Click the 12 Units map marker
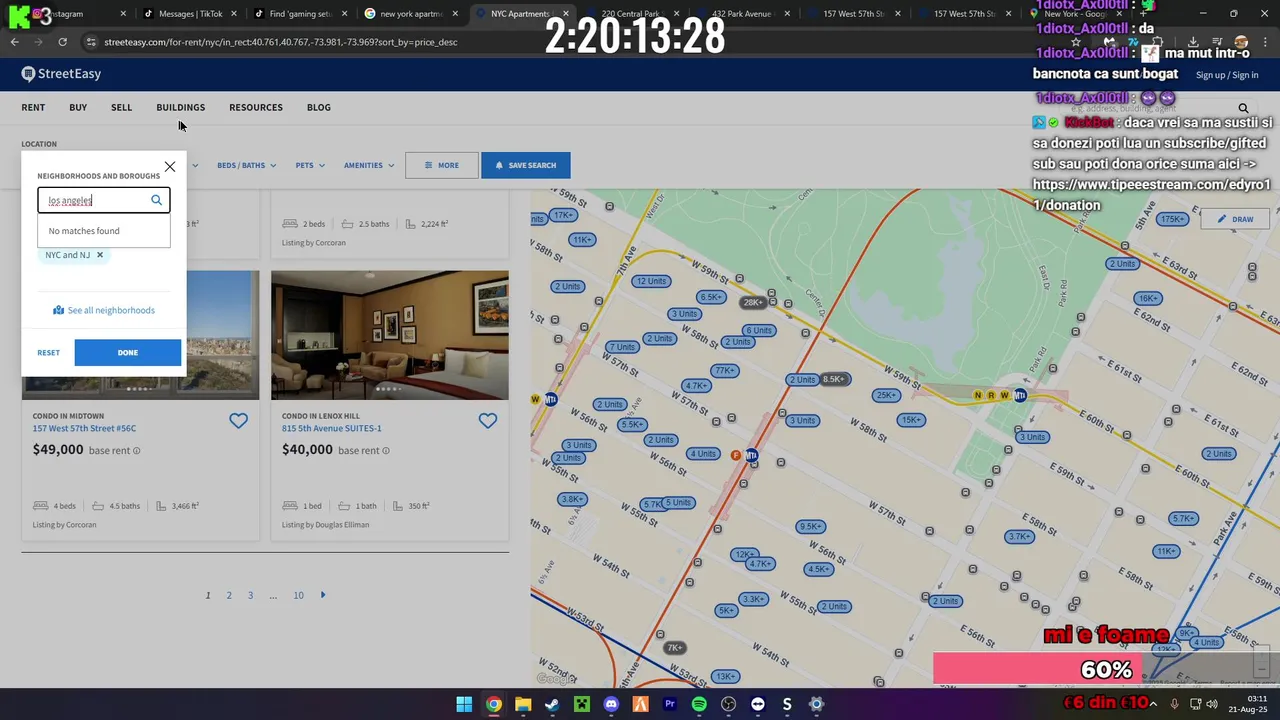 point(651,281)
